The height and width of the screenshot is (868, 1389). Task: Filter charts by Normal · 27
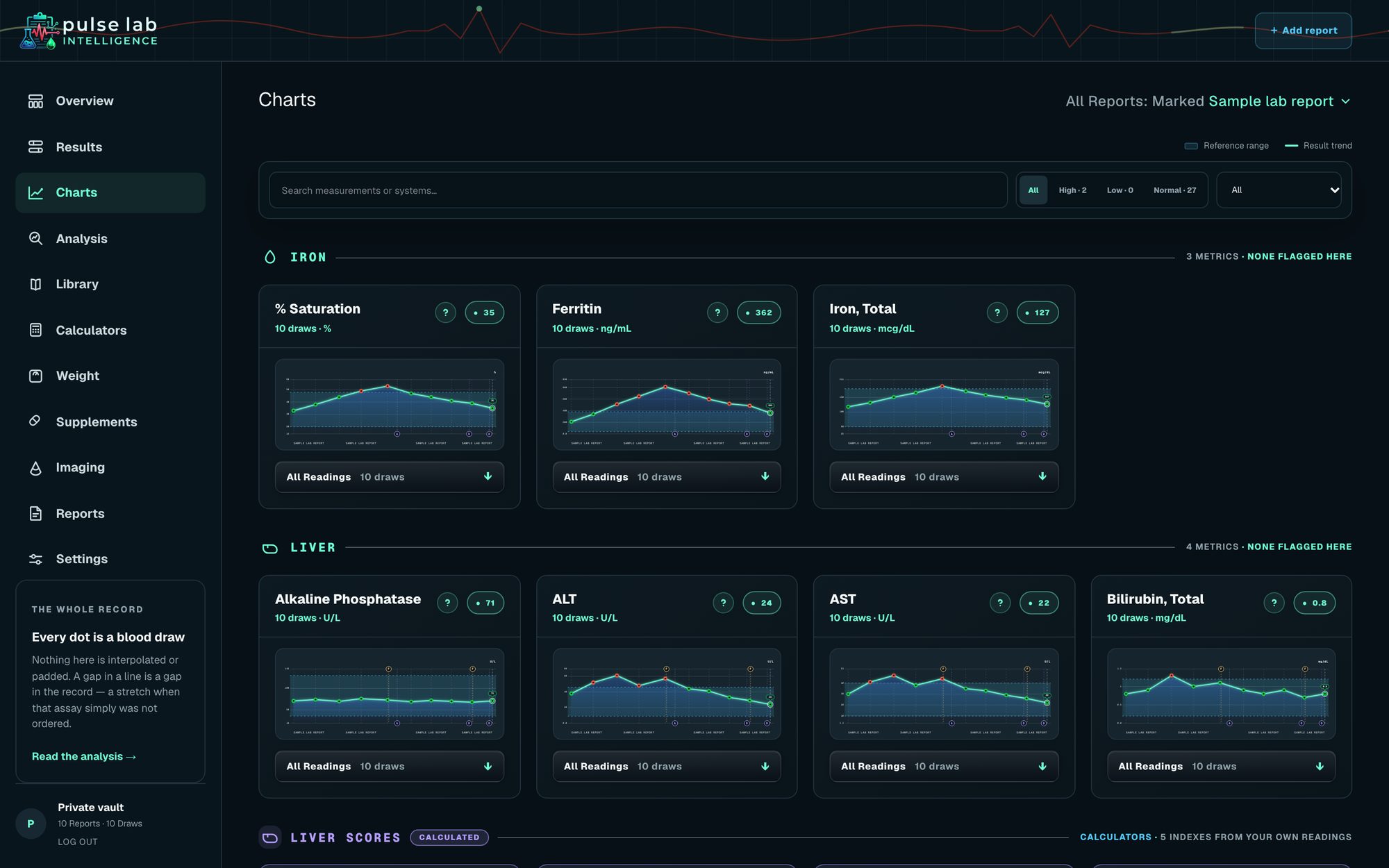[x=1174, y=190]
